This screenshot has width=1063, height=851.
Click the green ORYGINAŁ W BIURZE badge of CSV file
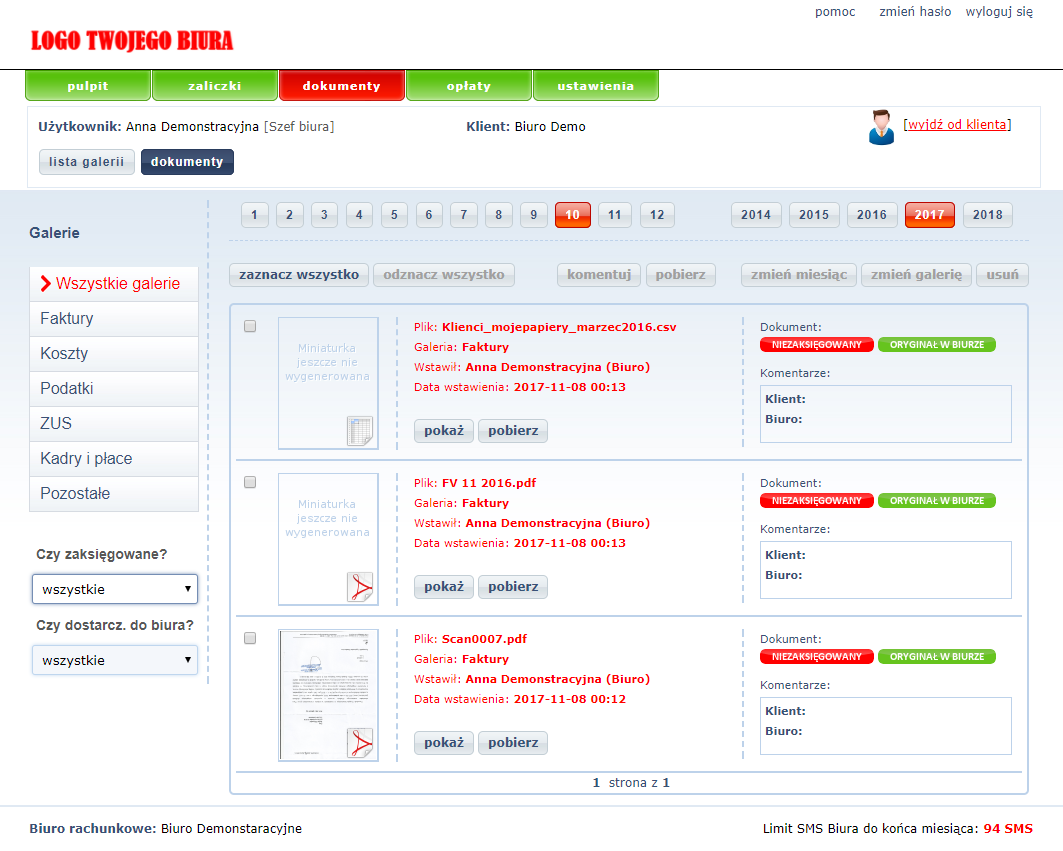(x=936, y=345)
